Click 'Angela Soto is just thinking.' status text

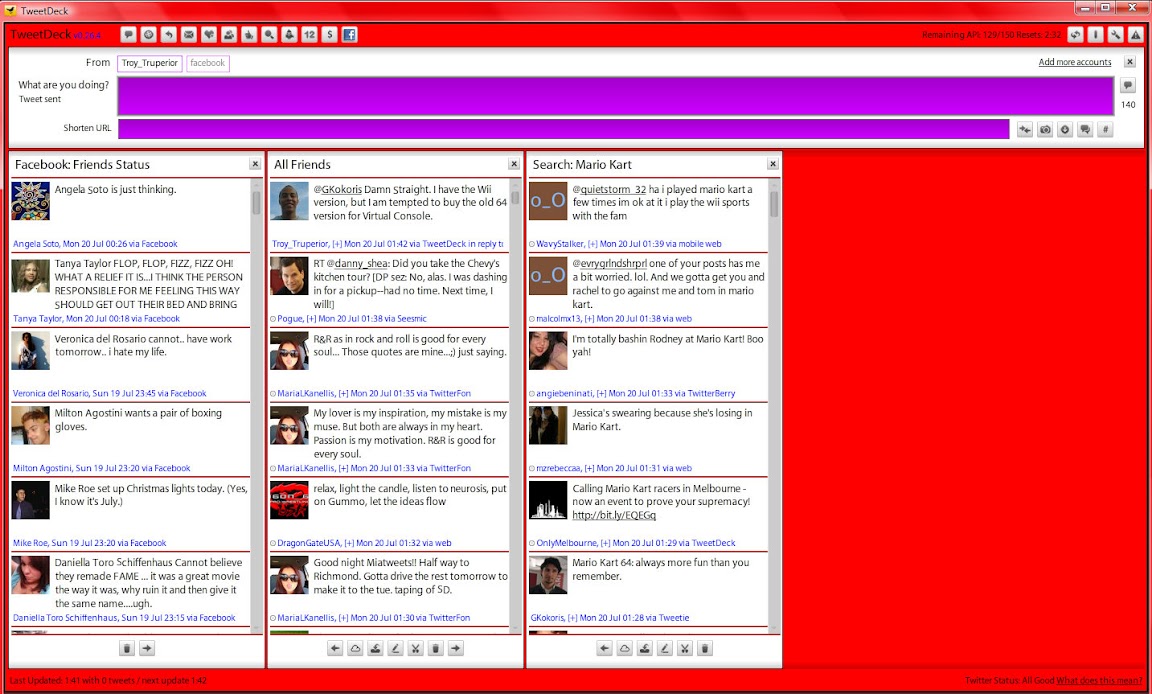115,189
